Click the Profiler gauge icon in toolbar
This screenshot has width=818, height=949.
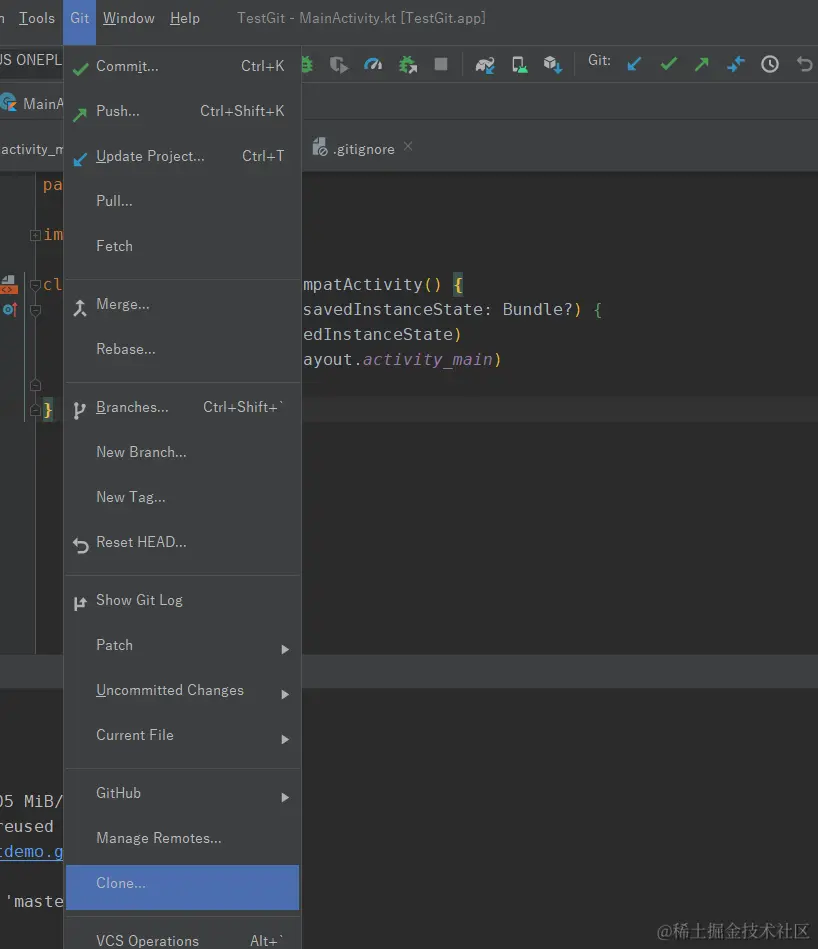point(373,65)
